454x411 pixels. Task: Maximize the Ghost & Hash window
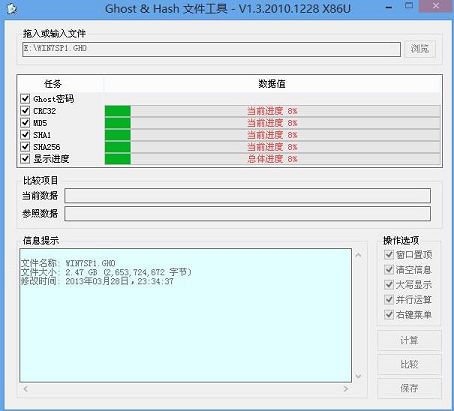[409, 6]
